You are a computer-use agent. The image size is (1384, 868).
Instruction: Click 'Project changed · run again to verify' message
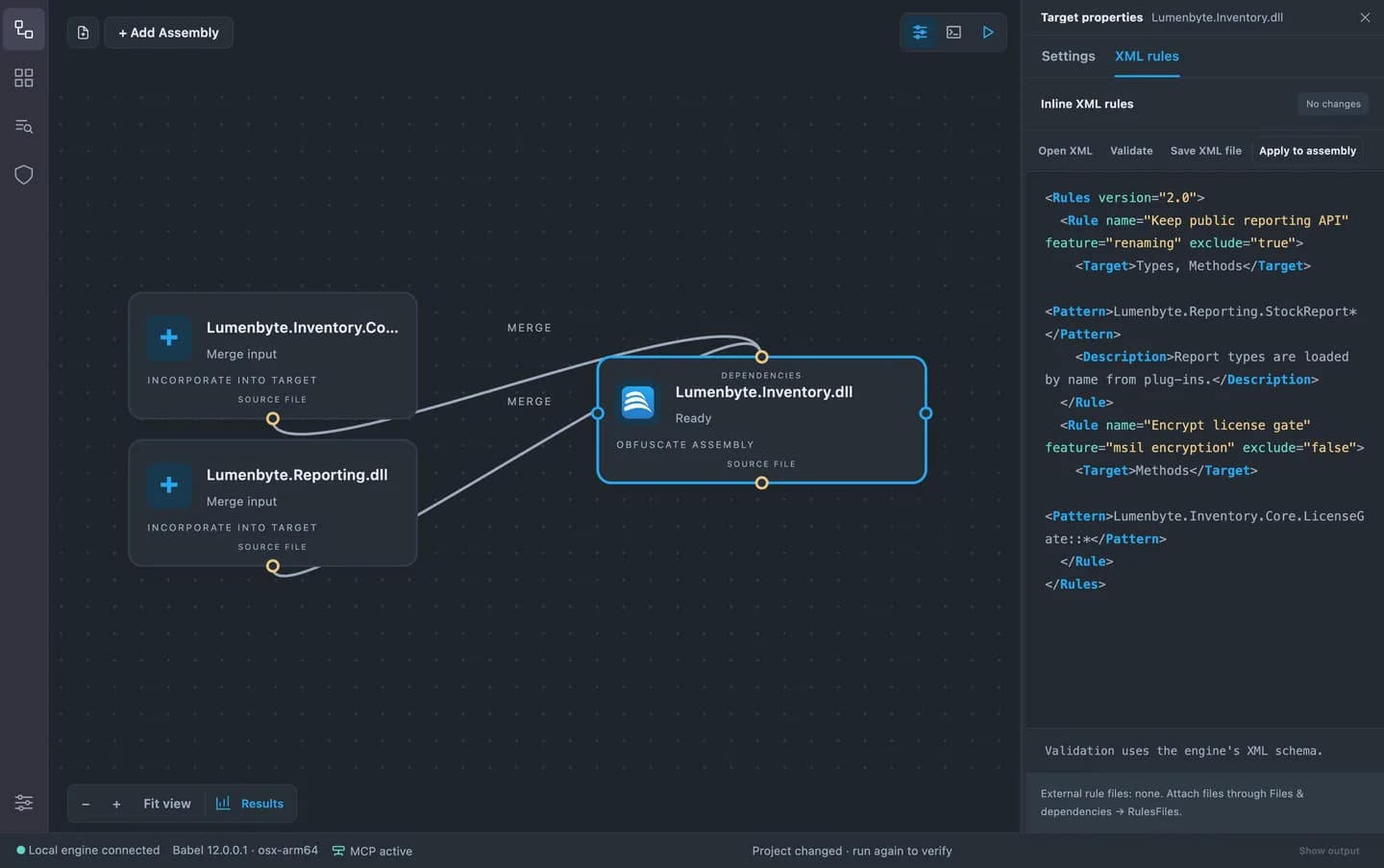pyautogui.click(x=852, y=851)
